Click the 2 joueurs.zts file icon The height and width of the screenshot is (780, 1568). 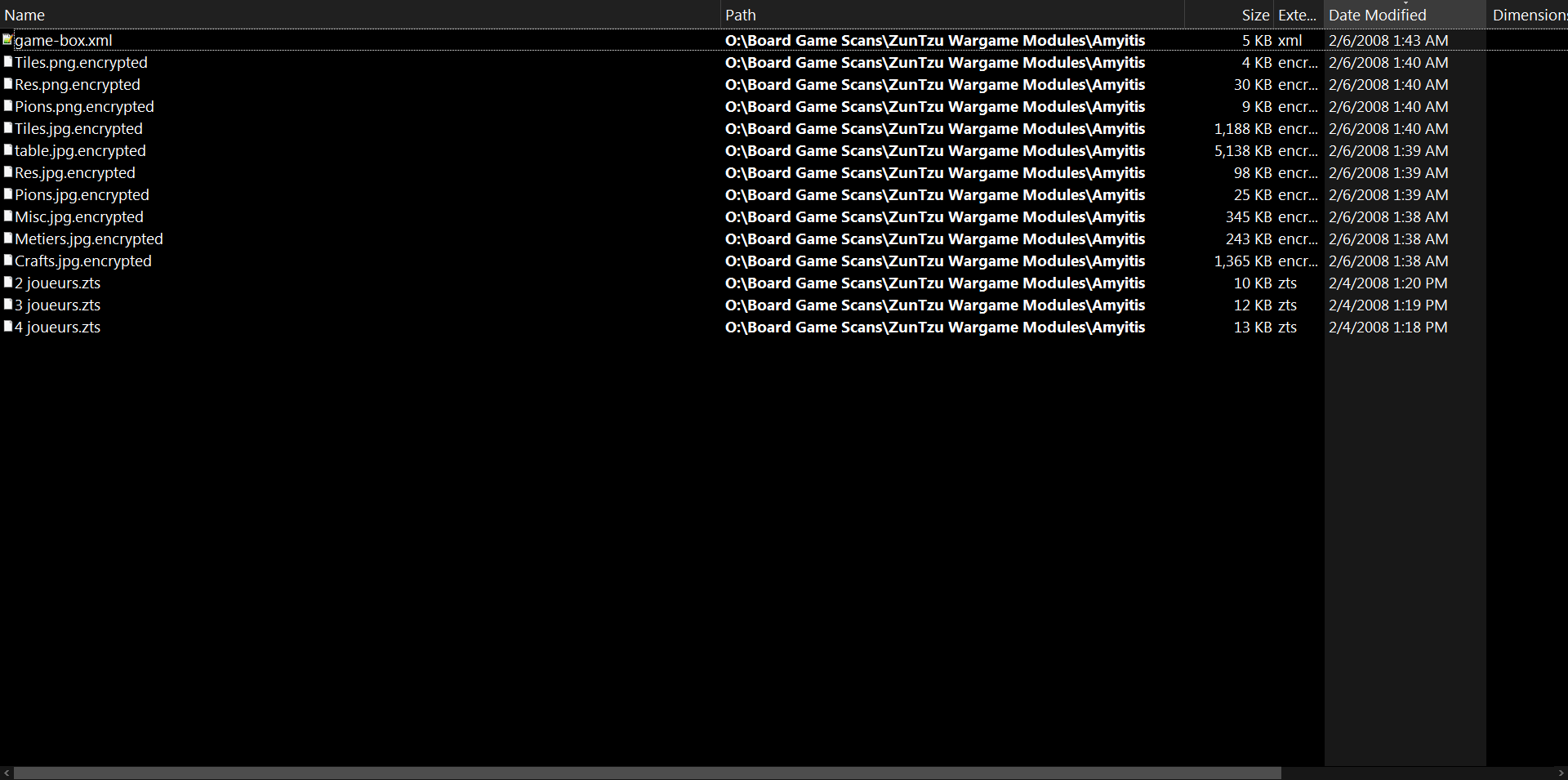point(7,282)
